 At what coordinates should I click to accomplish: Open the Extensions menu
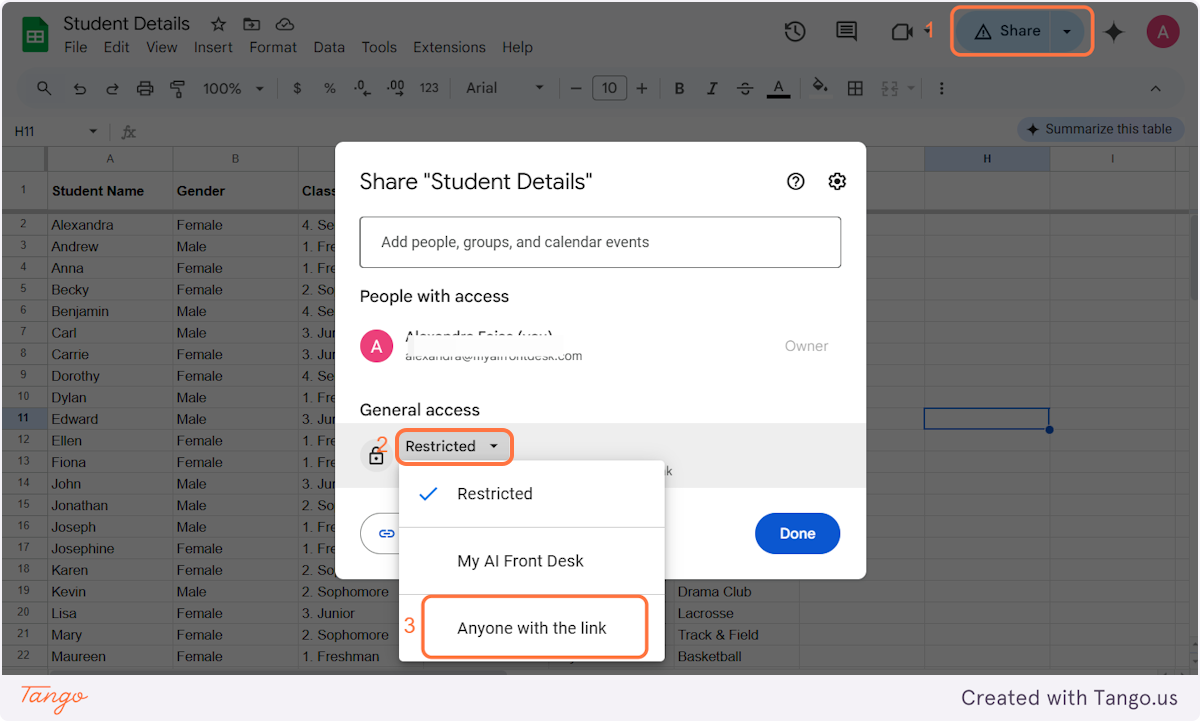pos(451,47)
